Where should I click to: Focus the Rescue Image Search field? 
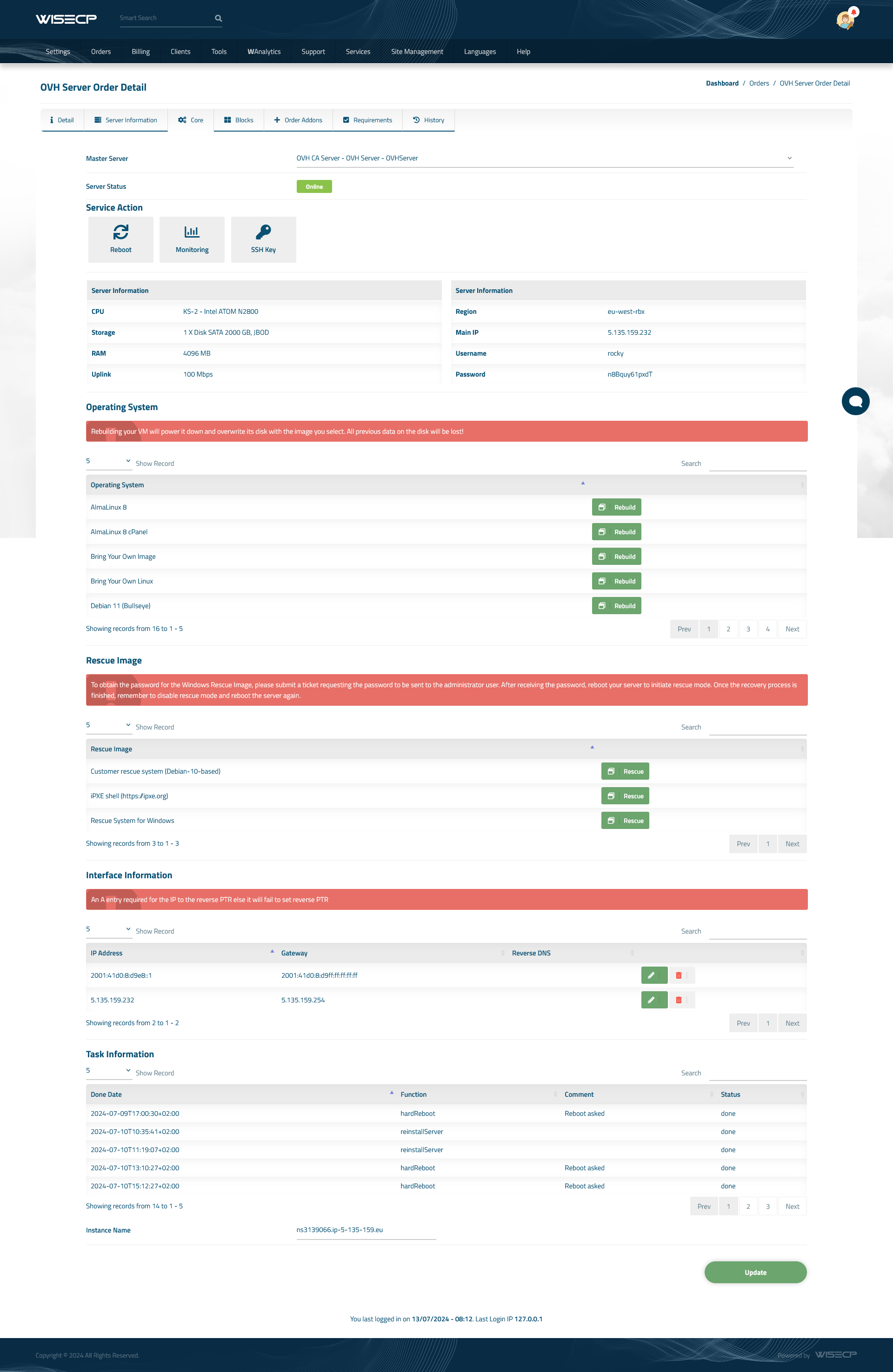point(758,728)
